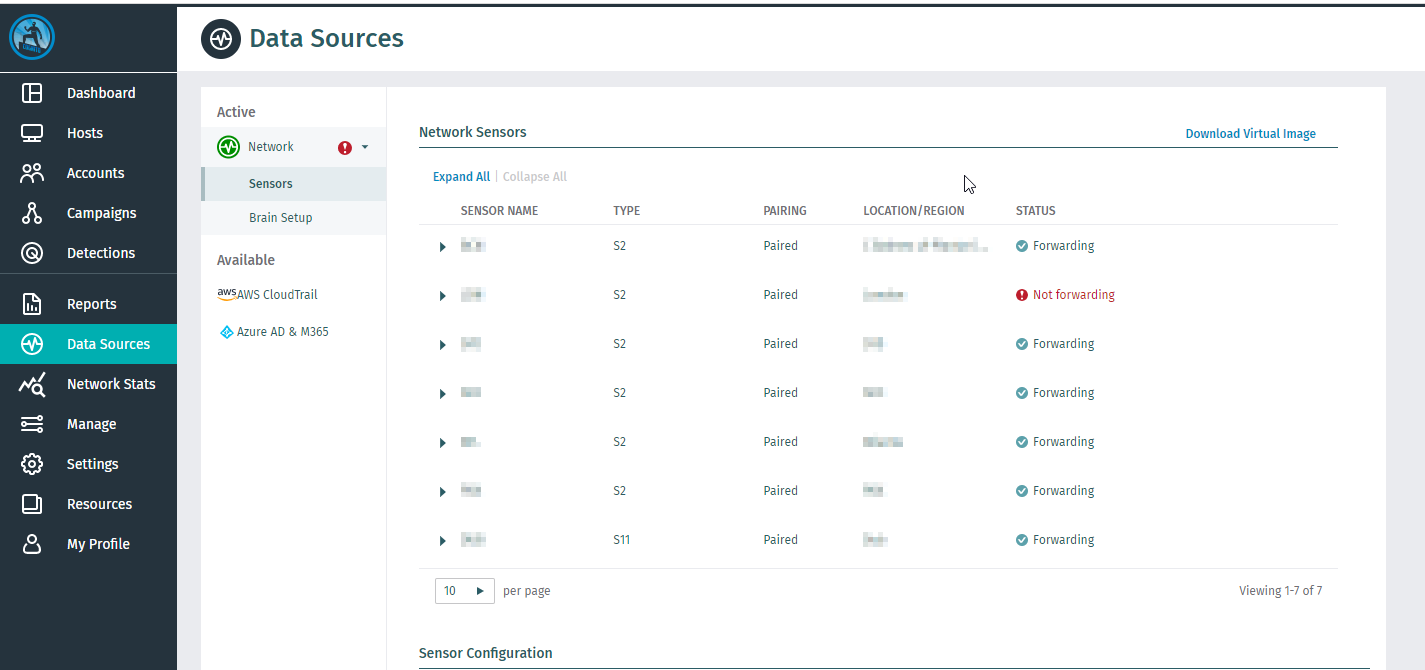Image resolution: width=1425 pixels, height=670 pixels.
Task: Click the Hosts monitor icon
Action: pos(32,133)
